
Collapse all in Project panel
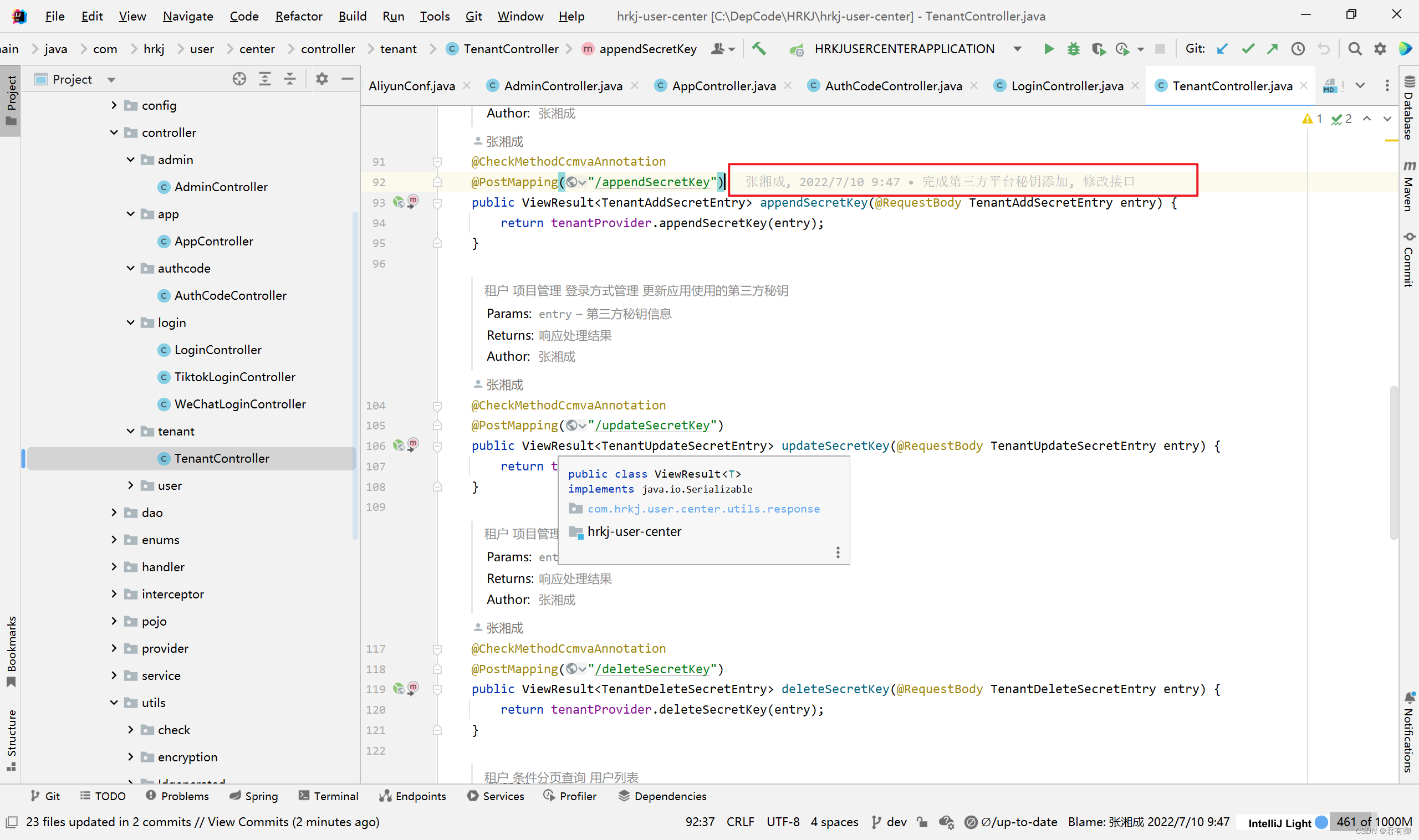click(289, 79)
